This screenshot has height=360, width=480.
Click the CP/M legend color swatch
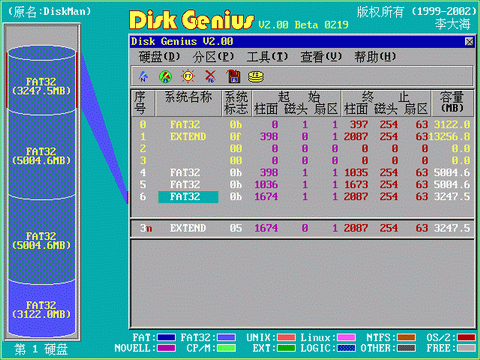[226, 348]
